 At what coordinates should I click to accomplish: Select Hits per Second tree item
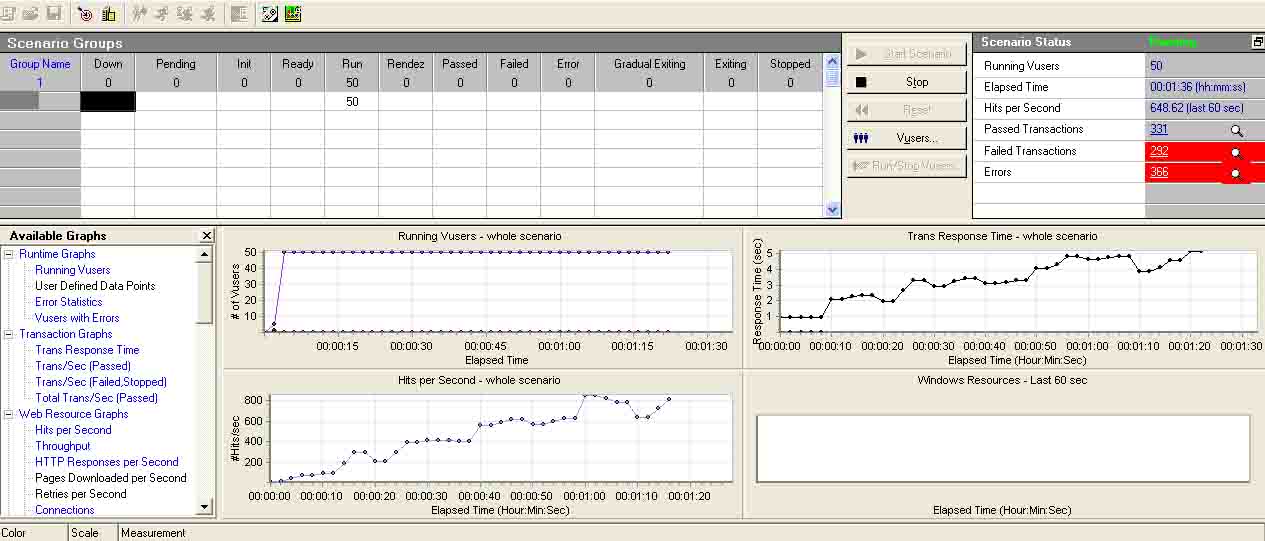pyautogui.click(x=73, y=430)
